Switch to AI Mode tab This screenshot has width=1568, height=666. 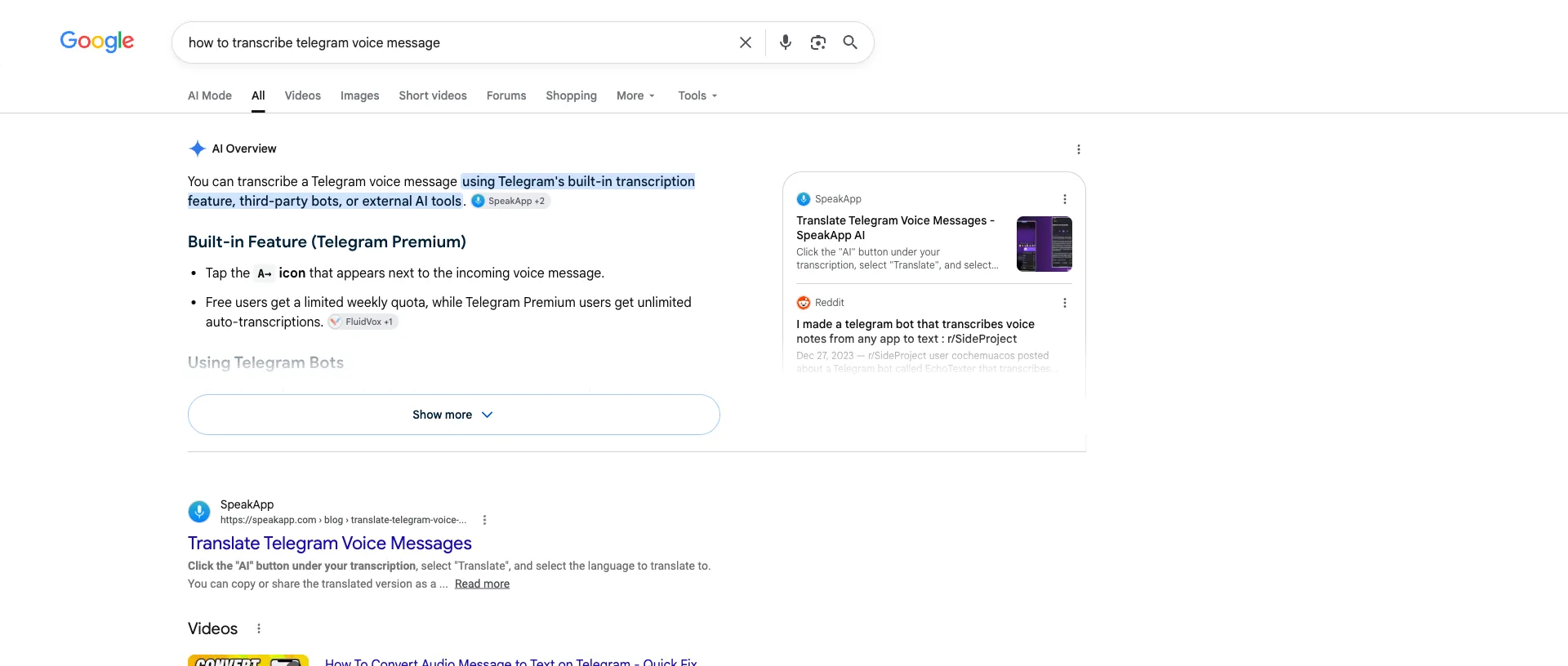click(x=210, y=95)
